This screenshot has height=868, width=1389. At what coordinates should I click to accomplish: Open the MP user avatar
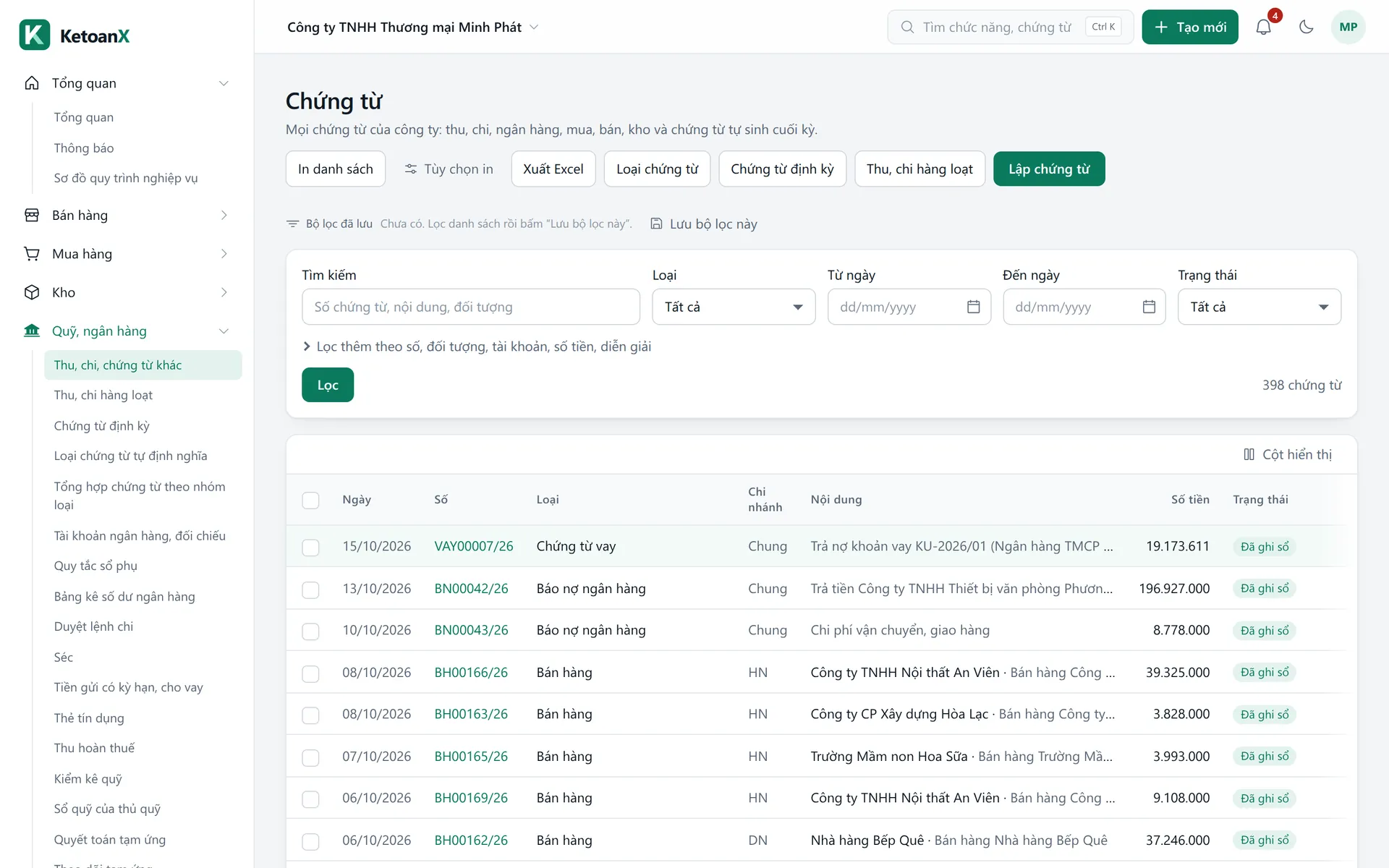coord(1348,27)
